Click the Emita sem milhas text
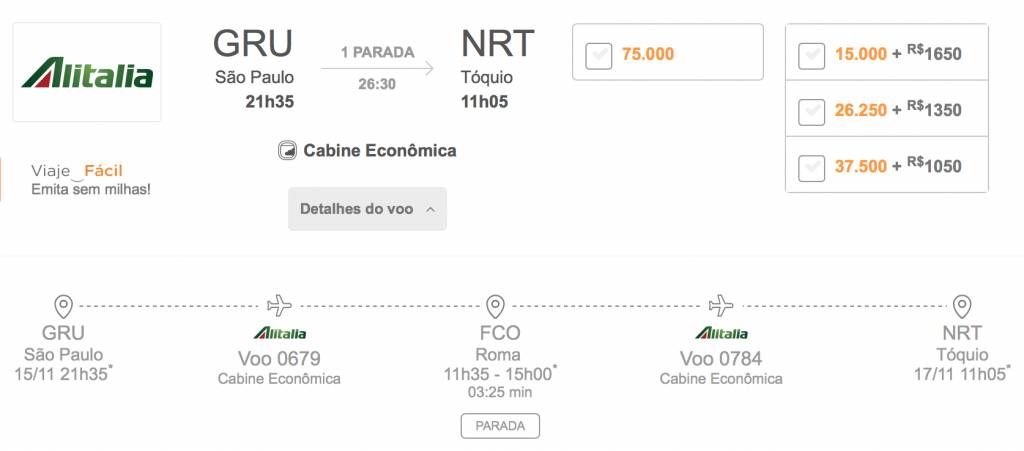 pyautogui.click(x=91, y=190)
